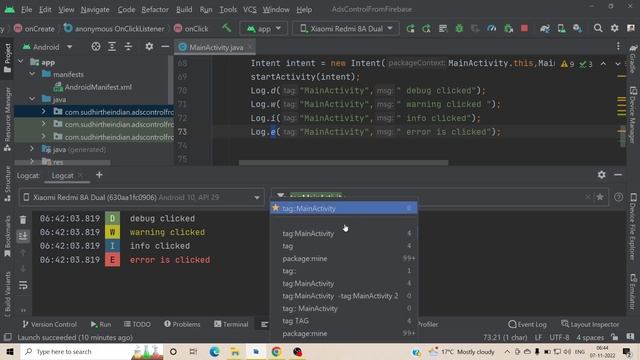Click the taskbar search box

[92, 351]
